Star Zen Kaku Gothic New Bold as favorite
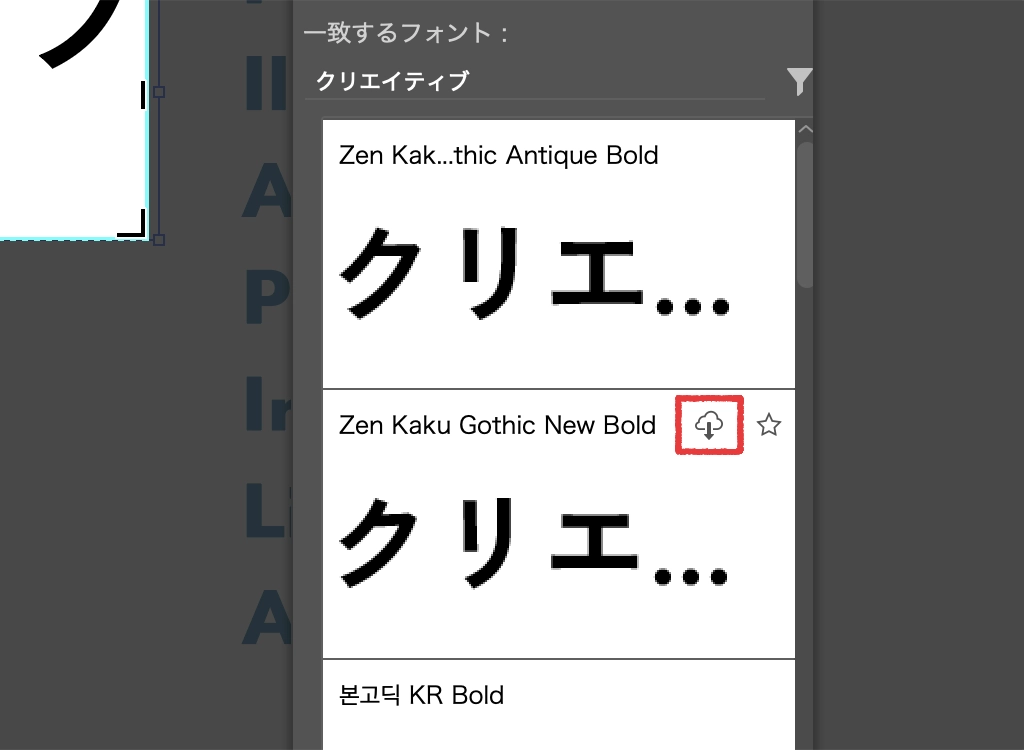The height and width of the screenshot is (750, 1024). point(768,426)
